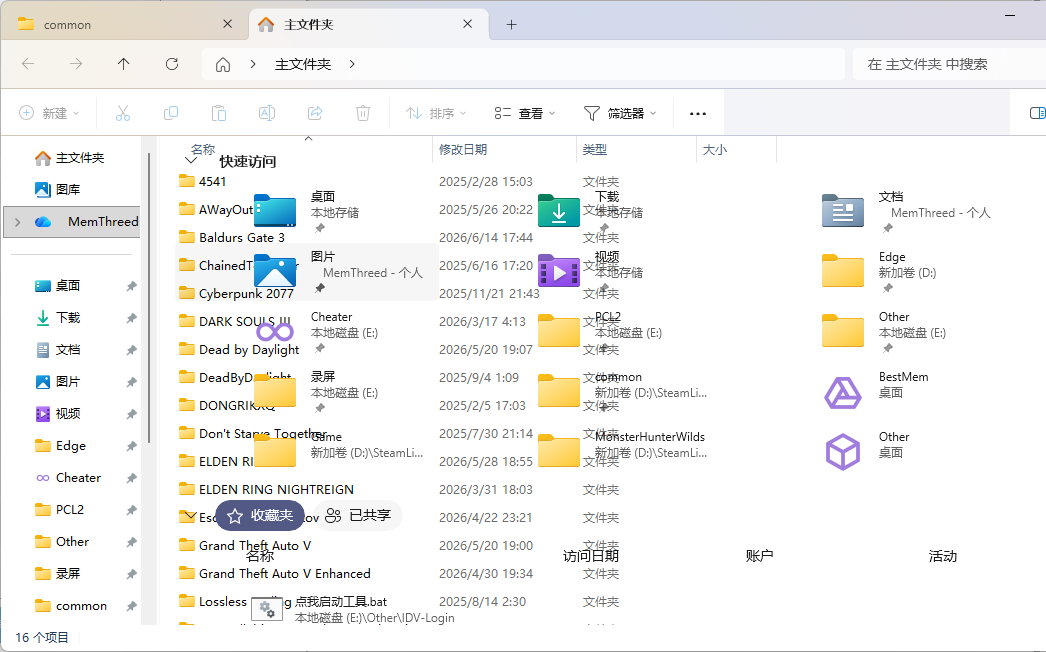Unpin 图片 using its sidebar pin icon

[x=131, y=382]
